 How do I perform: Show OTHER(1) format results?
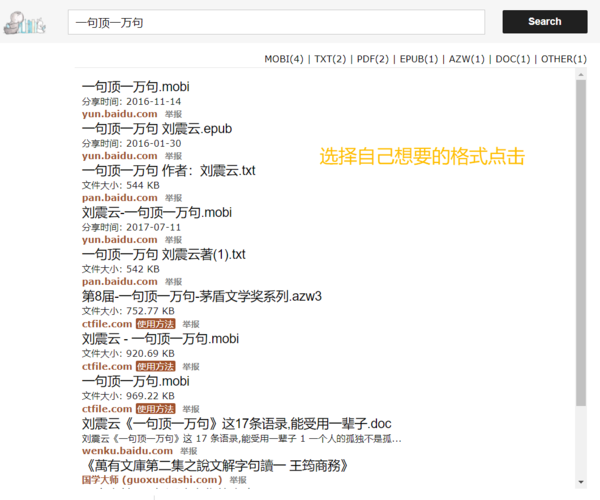click(x=564, y=59)
